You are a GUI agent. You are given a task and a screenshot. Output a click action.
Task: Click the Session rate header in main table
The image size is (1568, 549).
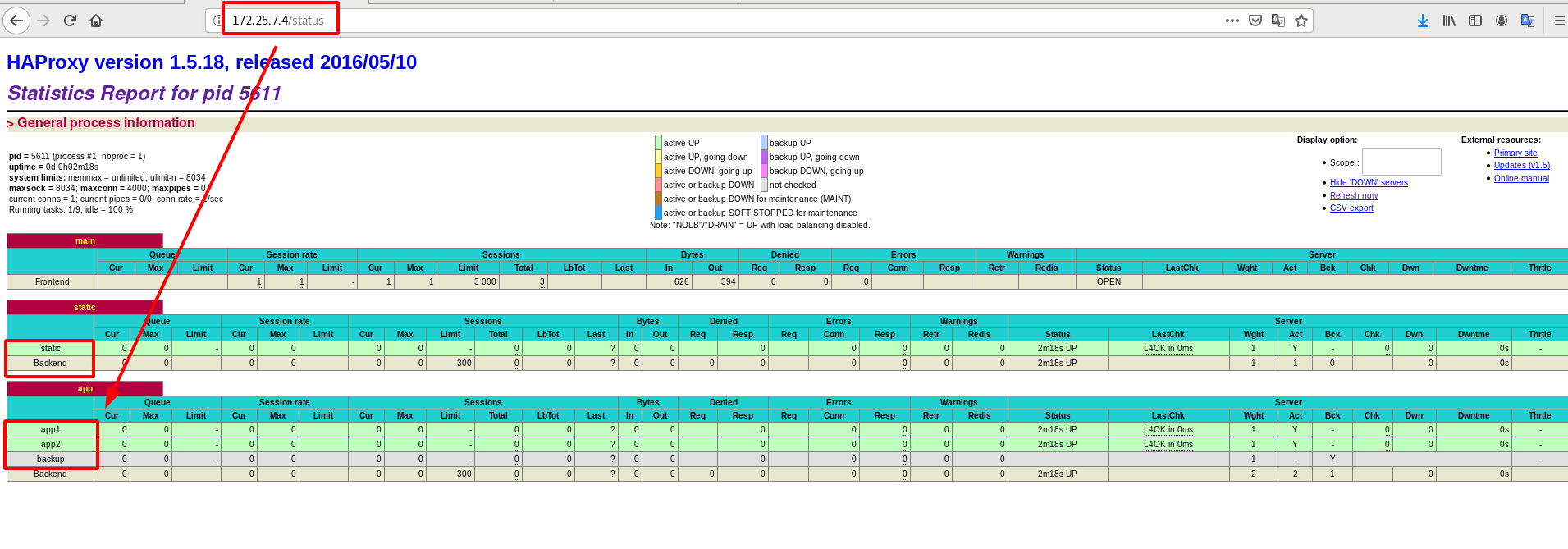[x=292, y=254]
